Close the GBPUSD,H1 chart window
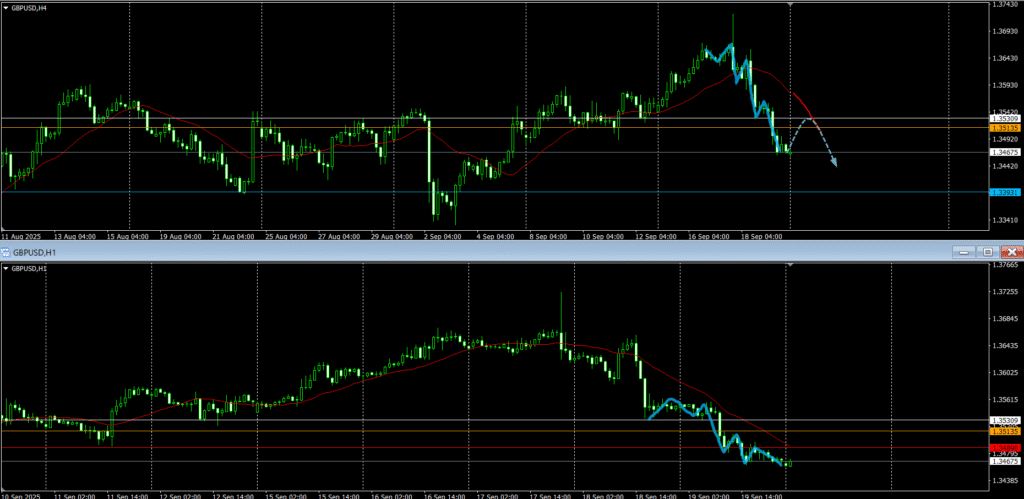This screenshot has width=1024, height=499. (x=1011, y=252)
